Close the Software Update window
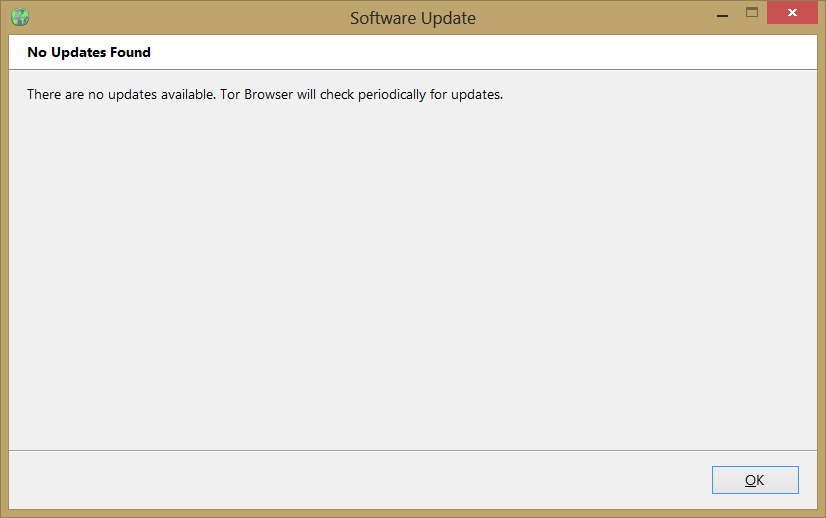The width and height of the screenshot is (826, 518). (x=793, y=13)
